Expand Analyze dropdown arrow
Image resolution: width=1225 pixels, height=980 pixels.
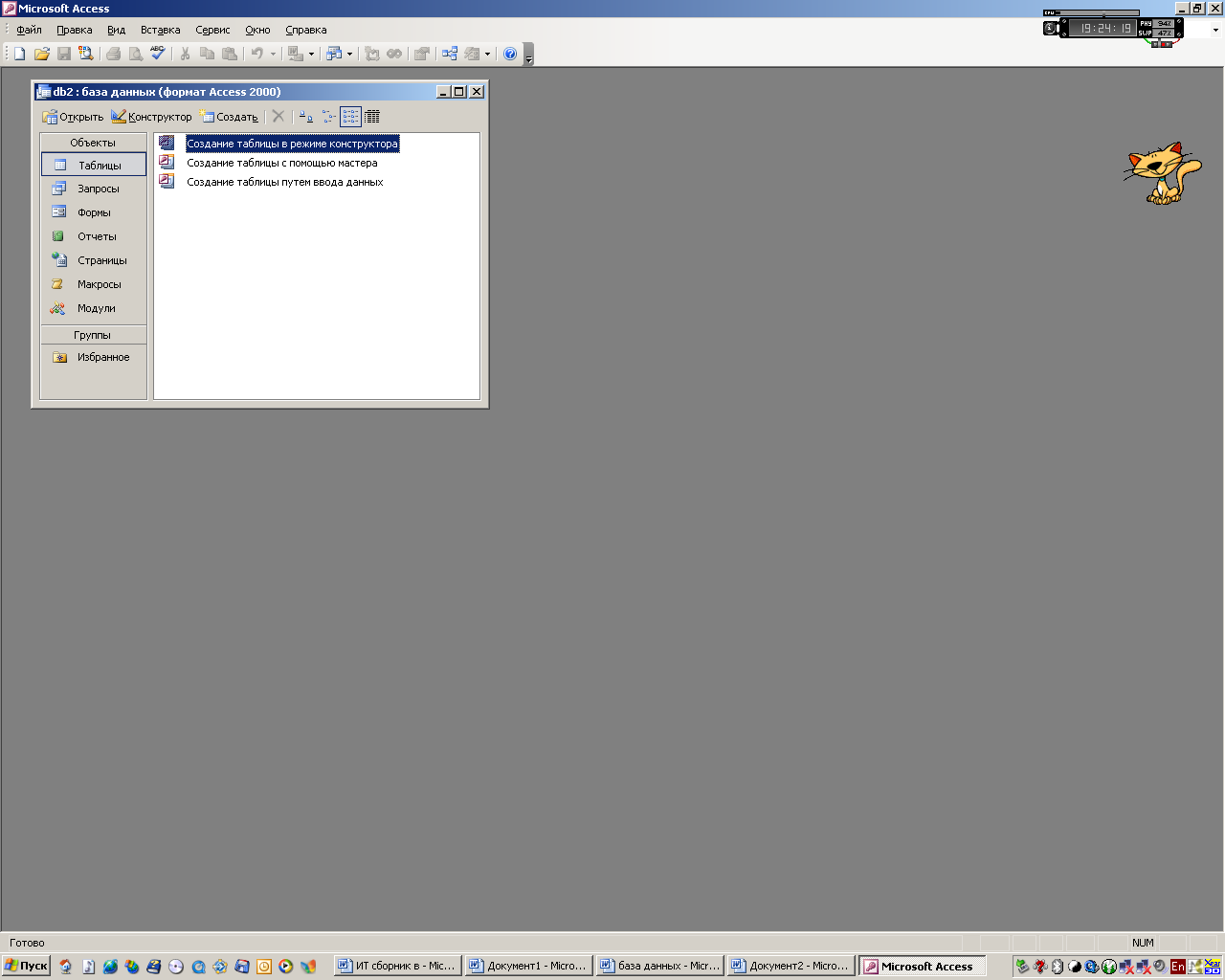point(349,54)
